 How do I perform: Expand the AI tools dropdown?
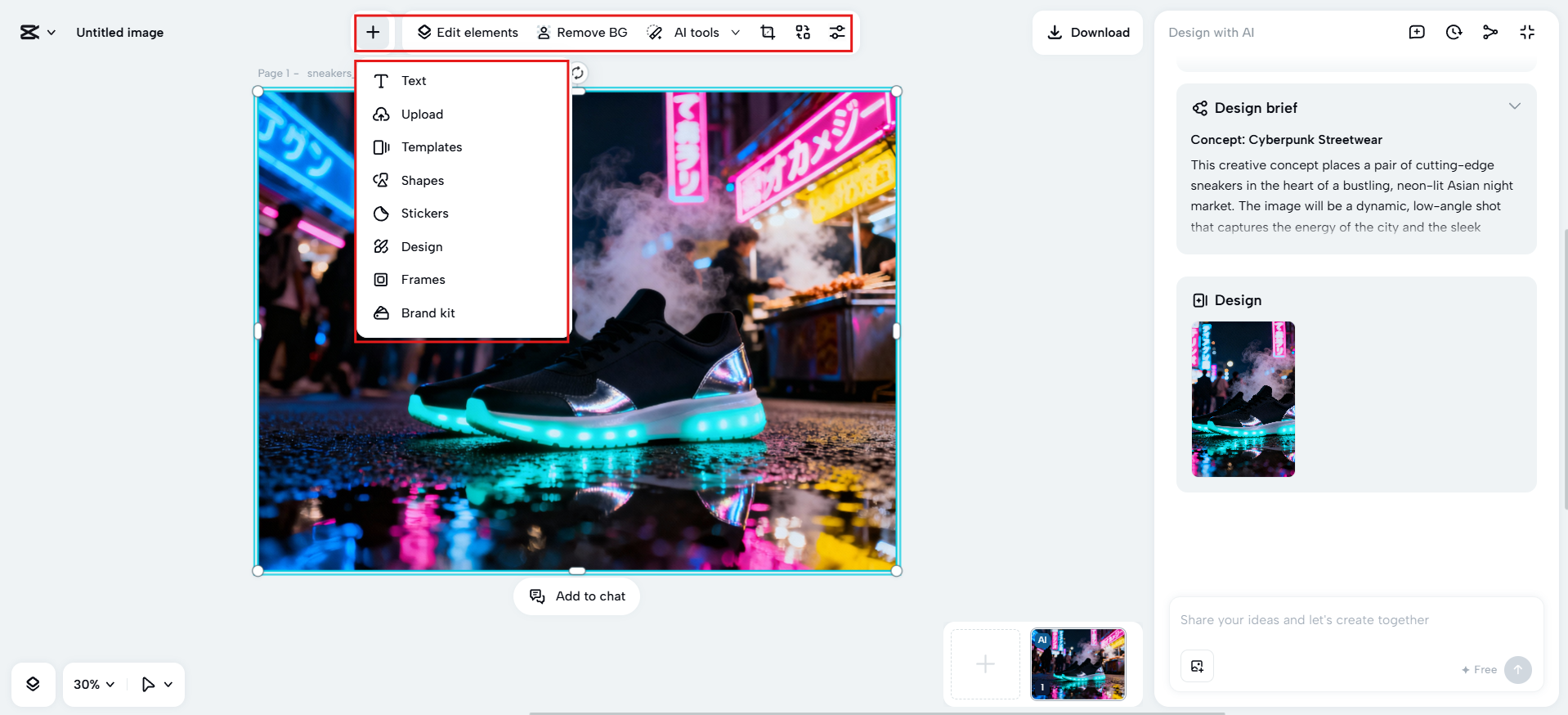click(694, 33)
